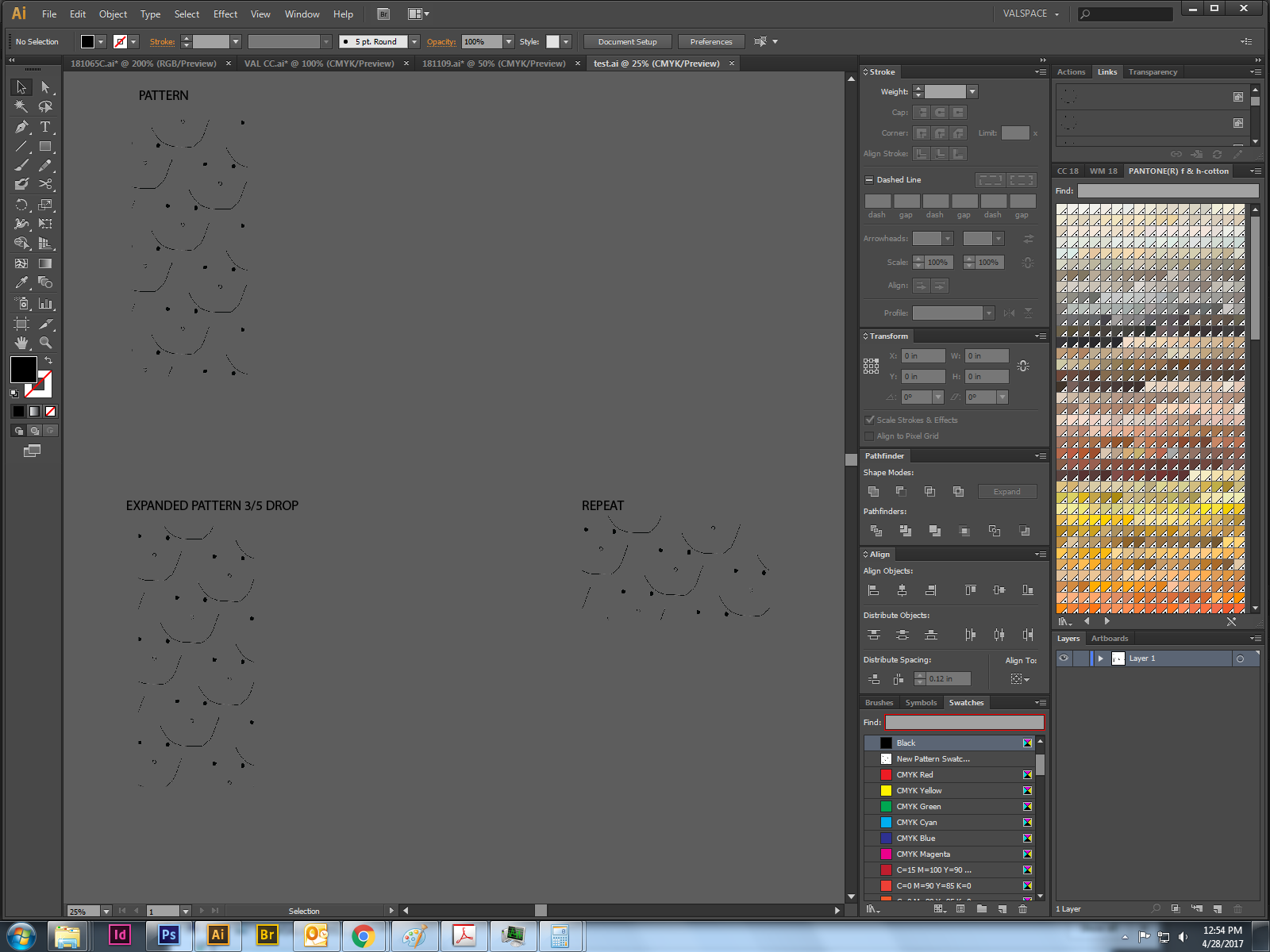Click the Swatches Find input field
Screen dimensions: 1270x952
(x=964, y=723)
